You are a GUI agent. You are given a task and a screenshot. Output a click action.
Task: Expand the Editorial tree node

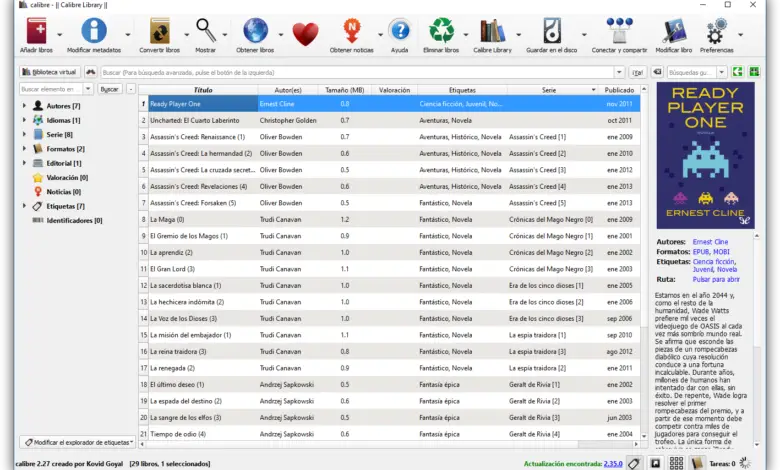(x=24, y=163)
